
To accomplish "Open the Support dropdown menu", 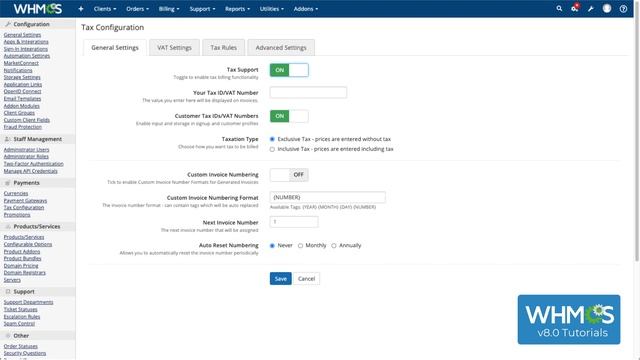I will pos(202,9).
